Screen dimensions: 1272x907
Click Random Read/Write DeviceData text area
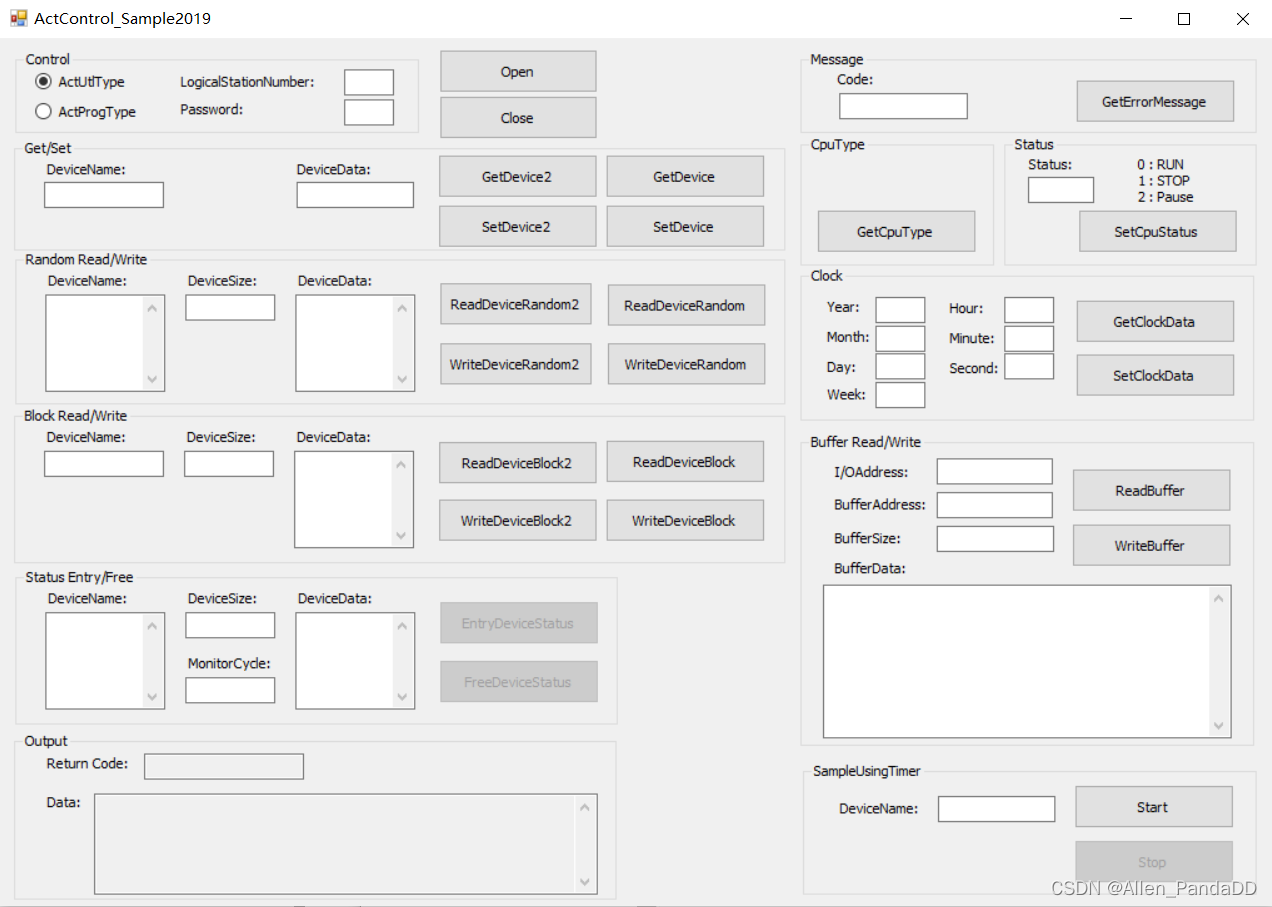click(355, 343)
